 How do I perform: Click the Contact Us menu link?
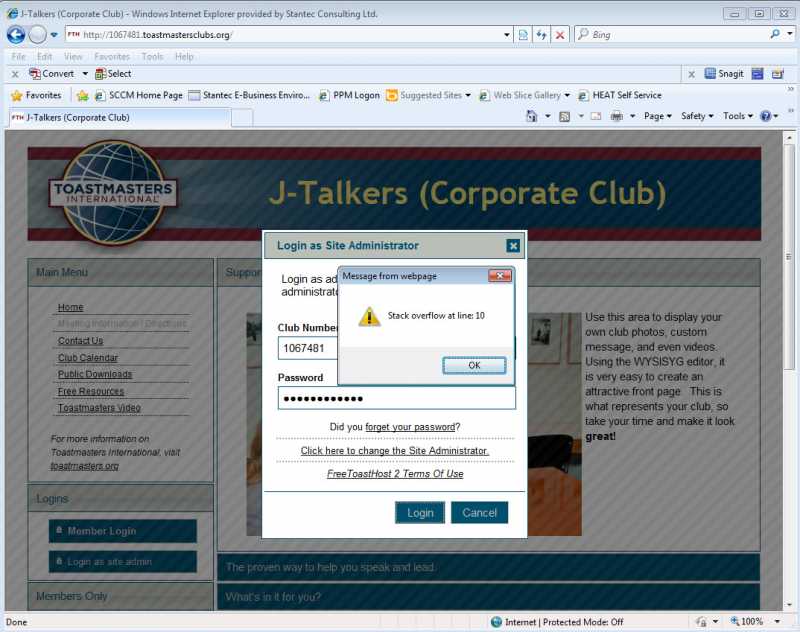[x=80, y=340]
